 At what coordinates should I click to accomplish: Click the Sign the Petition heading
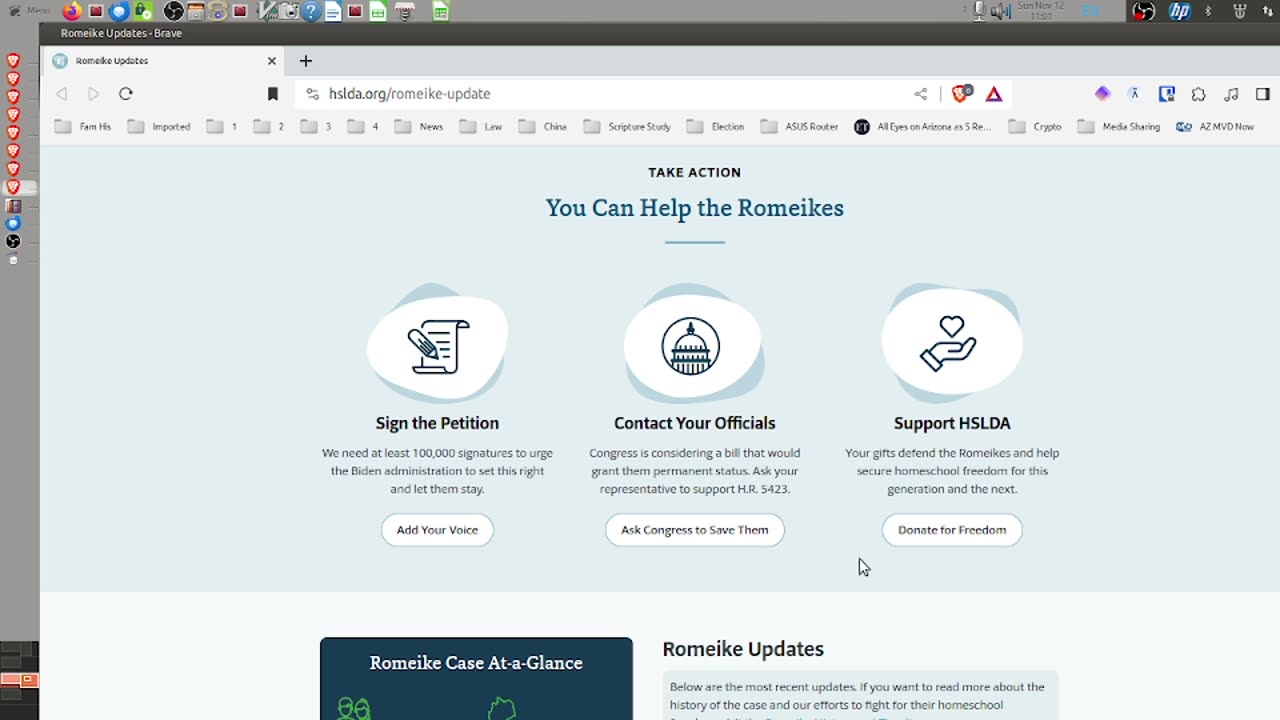coord(437,423)
